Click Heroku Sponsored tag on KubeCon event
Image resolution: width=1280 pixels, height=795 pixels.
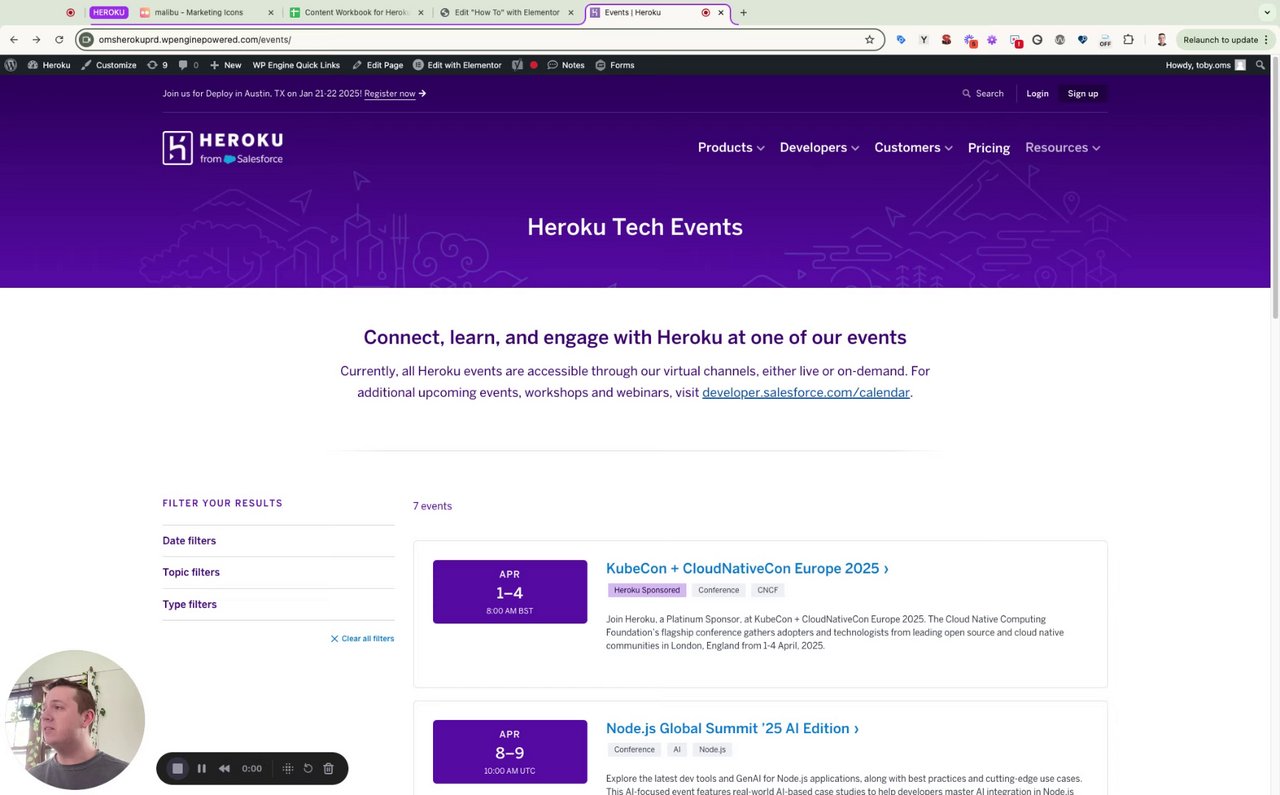[647, 590]
